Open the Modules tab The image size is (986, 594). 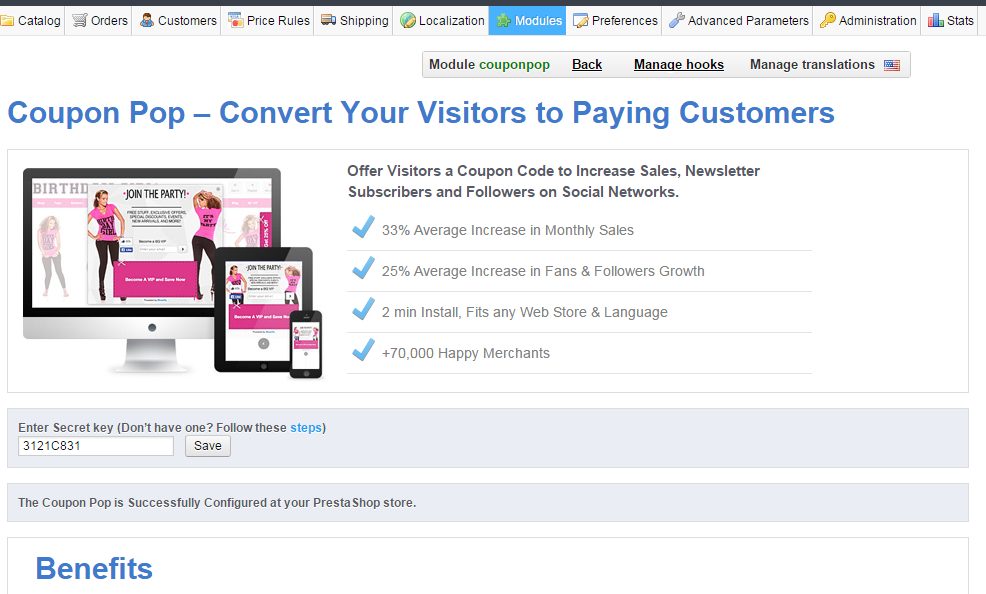coord(528,20)
